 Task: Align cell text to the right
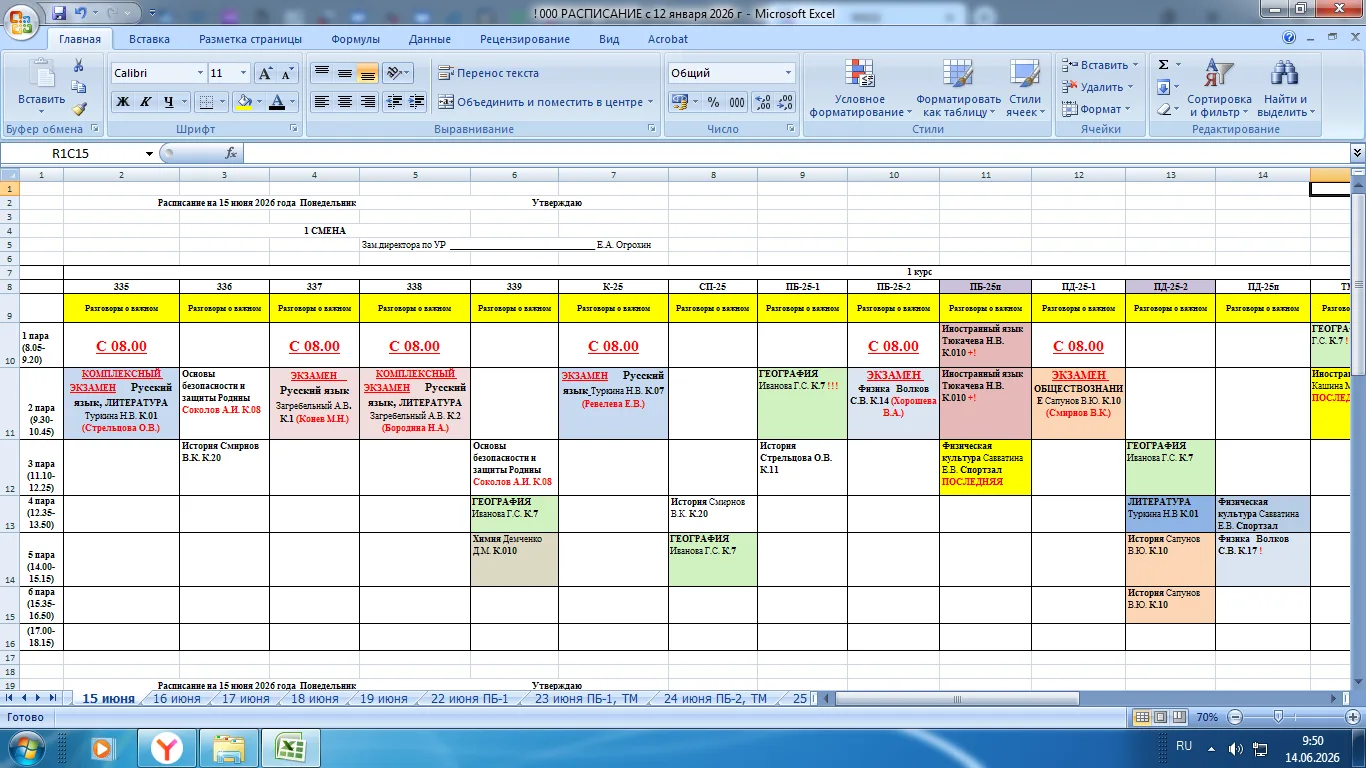click(x=367, y=102)
